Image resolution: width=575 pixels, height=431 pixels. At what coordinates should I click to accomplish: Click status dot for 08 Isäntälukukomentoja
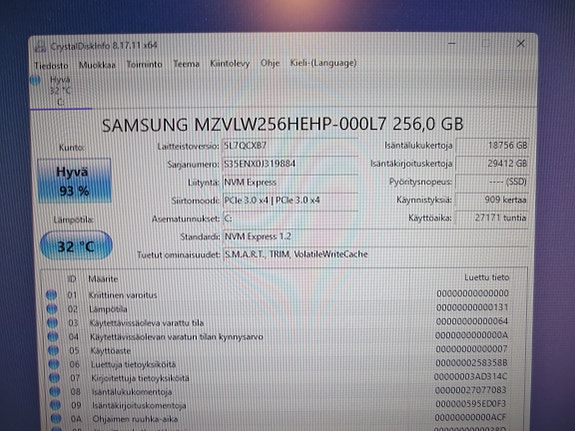55,392
